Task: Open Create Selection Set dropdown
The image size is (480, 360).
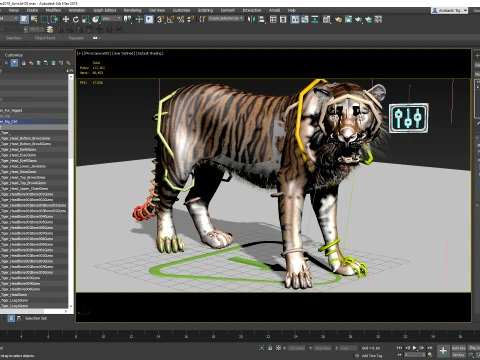Action: (x=226, y=19)
